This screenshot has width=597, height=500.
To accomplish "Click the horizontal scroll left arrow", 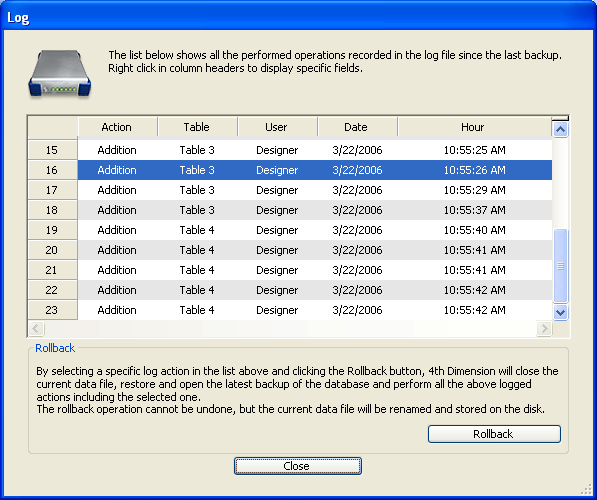I will (36, 328).
